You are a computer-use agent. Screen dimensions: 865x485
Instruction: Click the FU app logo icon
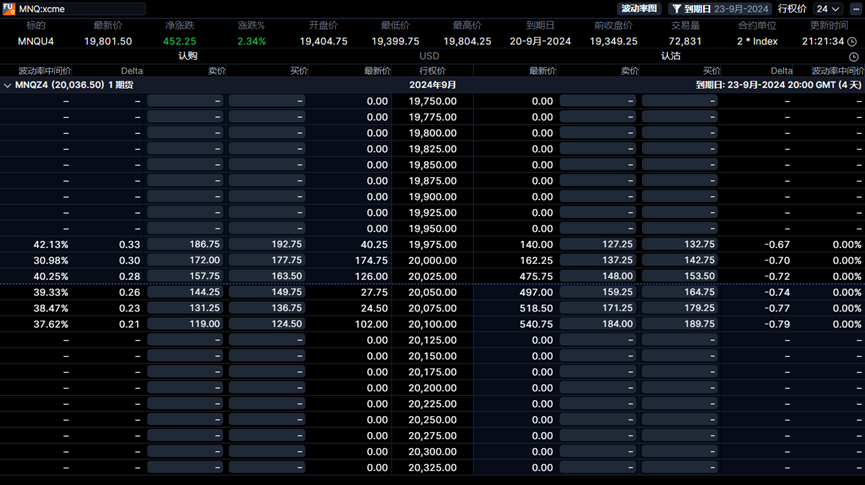(x=9, y=8)
